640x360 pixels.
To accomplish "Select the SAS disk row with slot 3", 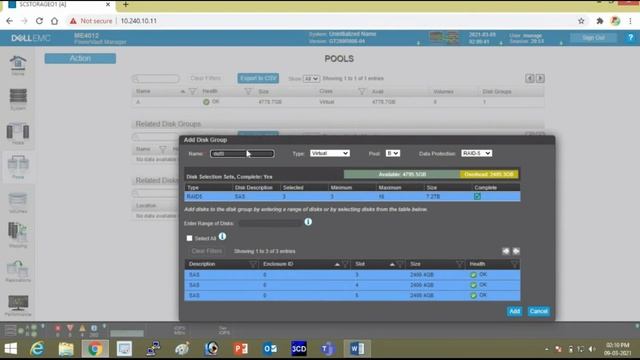I will [x=352, y=275].
